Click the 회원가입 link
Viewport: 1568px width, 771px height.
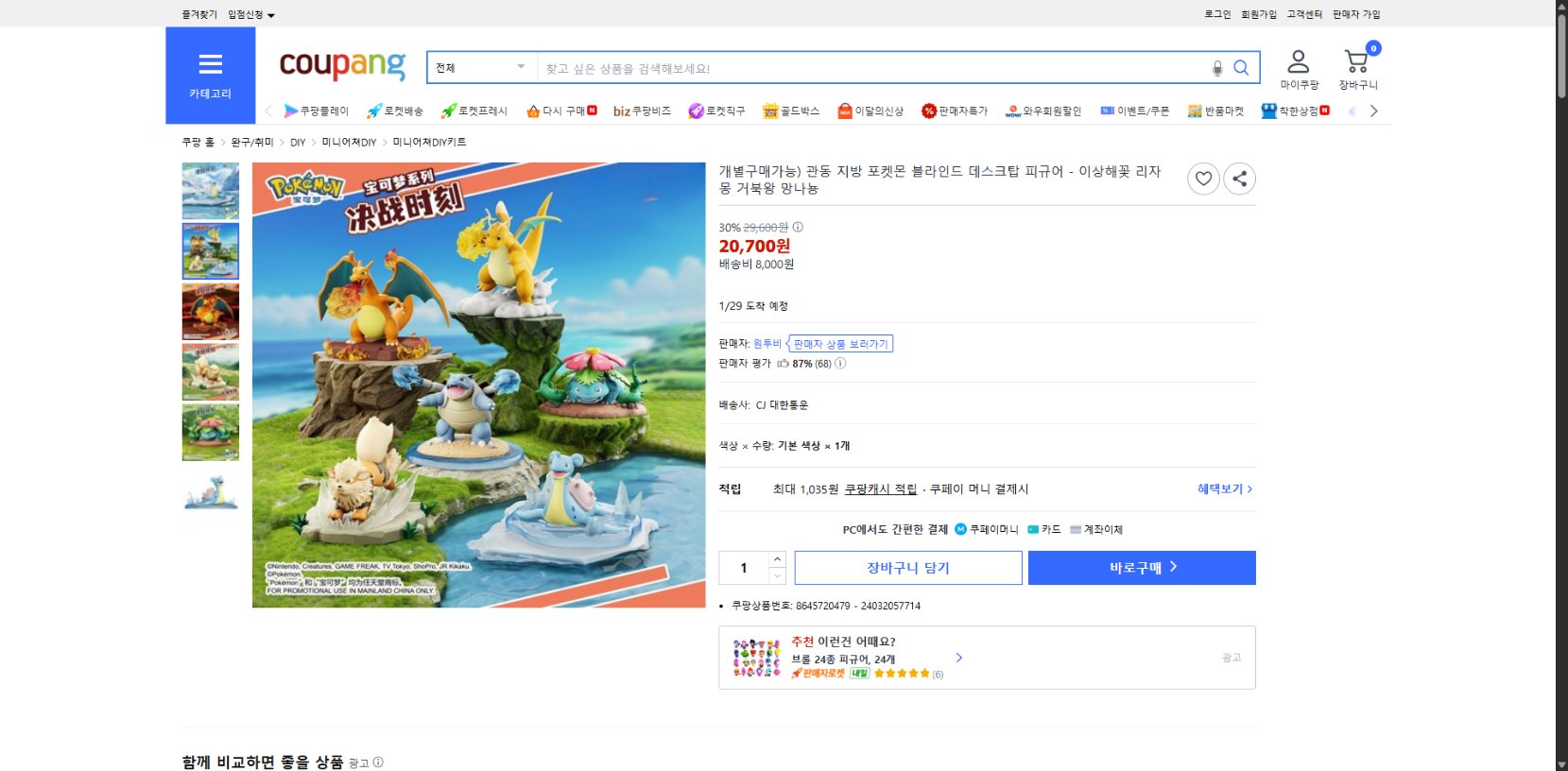click(x=1259, y=14)
